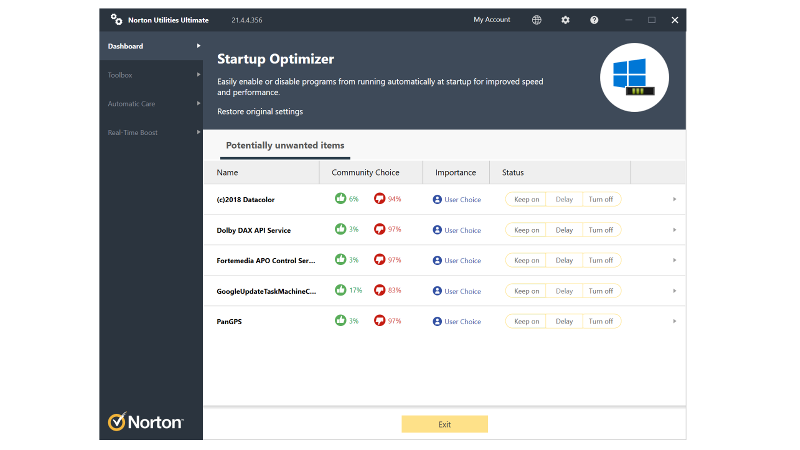Click user icon in Datacolor importance cell
Screen dimensions: 800x450
coord(437,199)
